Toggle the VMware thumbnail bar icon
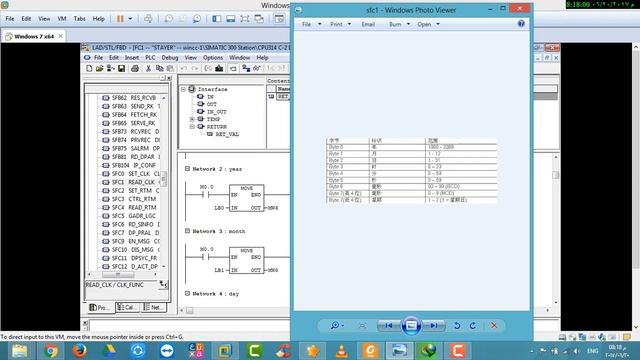640x360 pixels. pyautogui.click(x=231, y=19)
